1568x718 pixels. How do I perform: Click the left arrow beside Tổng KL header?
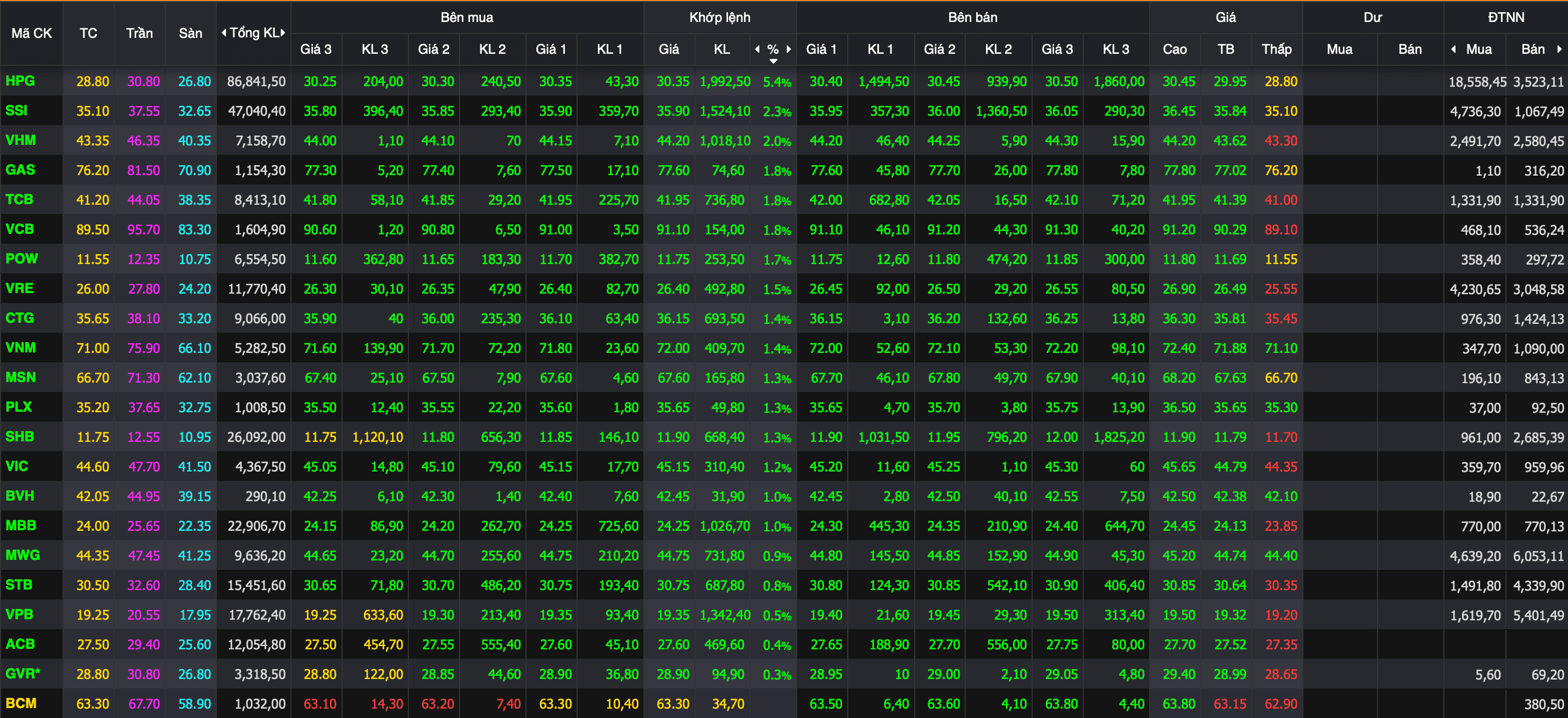click(x=224, y=33)
